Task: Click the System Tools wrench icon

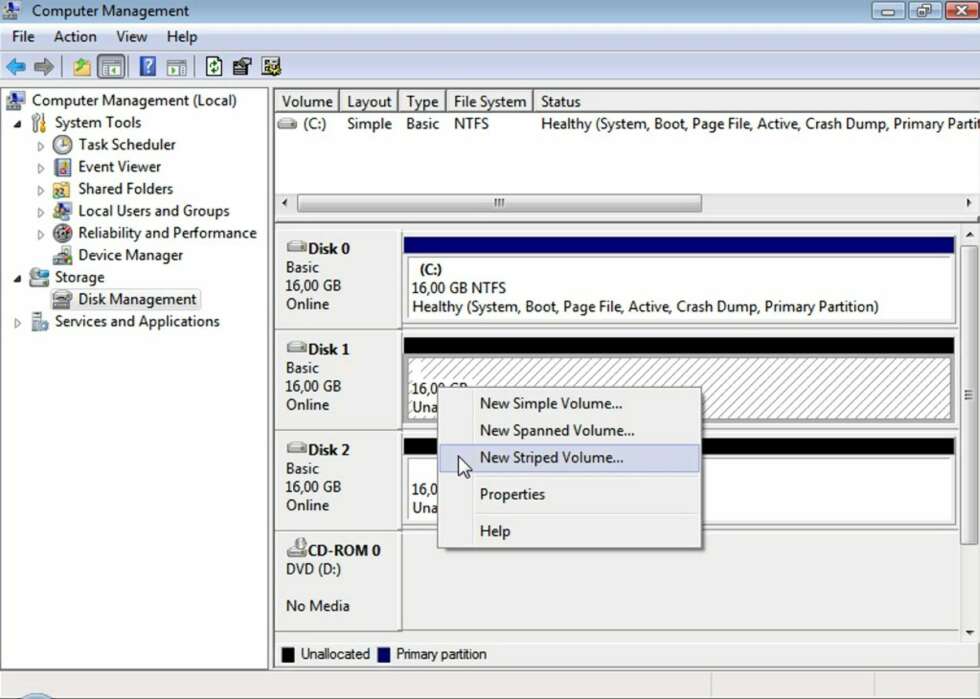Action: [39, 123]
